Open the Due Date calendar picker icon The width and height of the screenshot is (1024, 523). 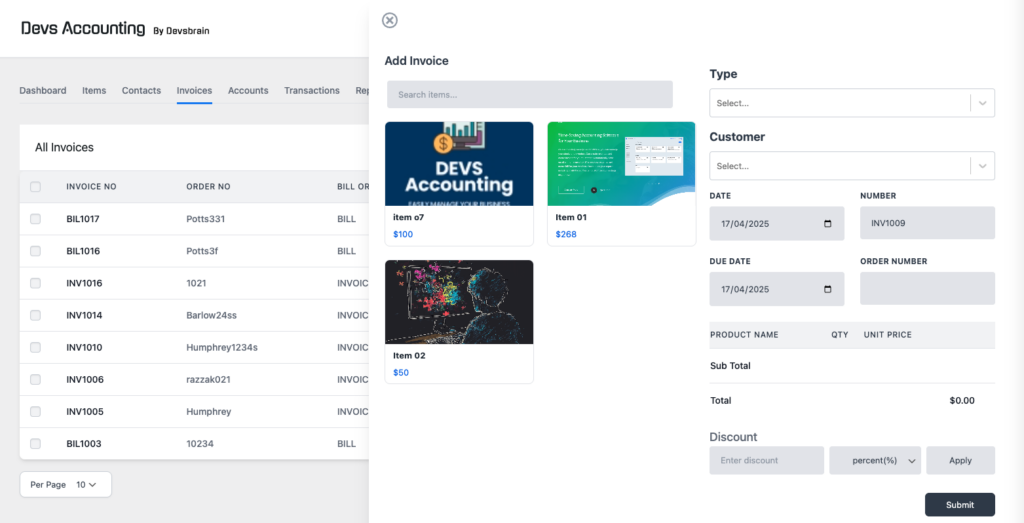[828, 289]
